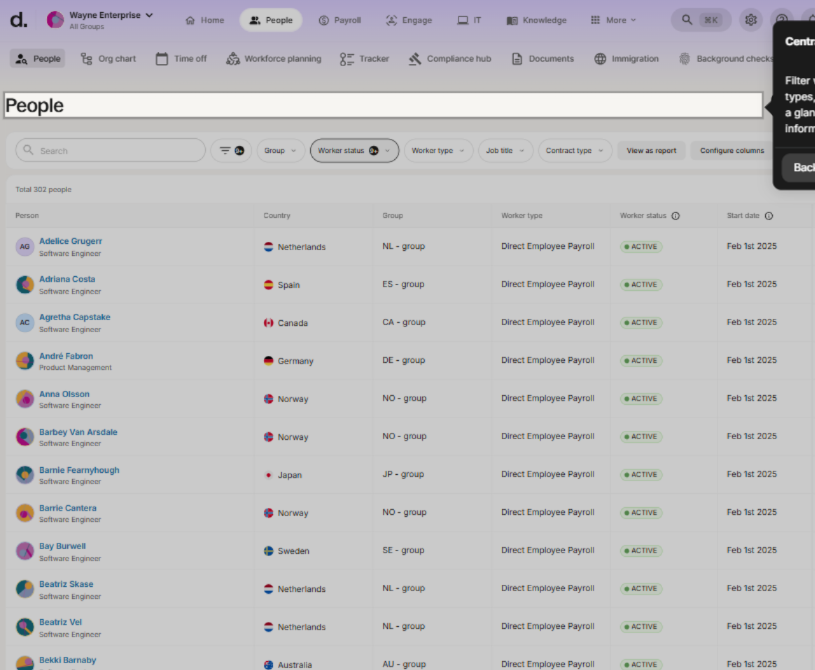
Task: Open the settings gear icon
Action: [x=750, y=20]
